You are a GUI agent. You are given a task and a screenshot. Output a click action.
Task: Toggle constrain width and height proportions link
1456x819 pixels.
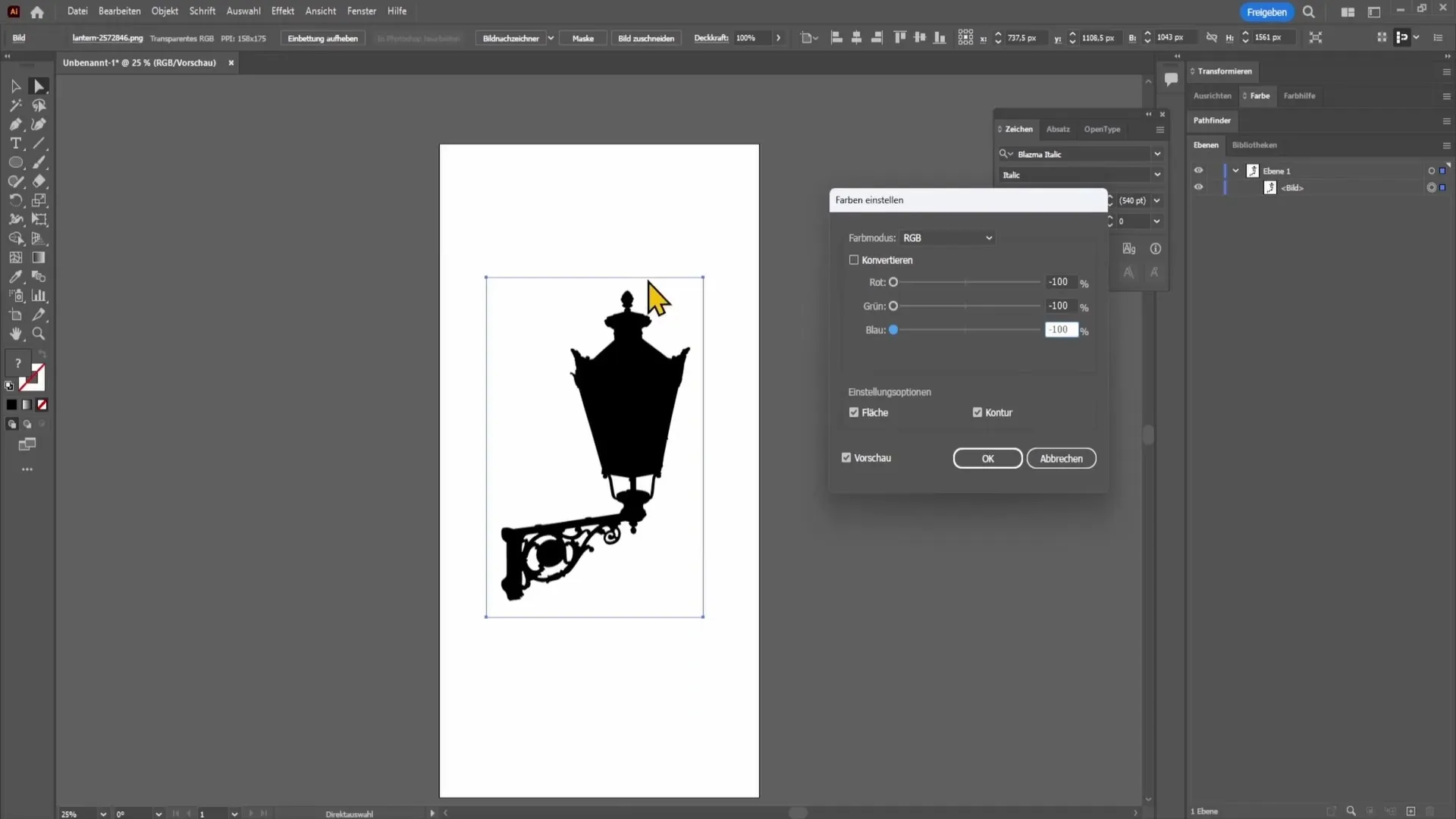tap(1212, 37)
